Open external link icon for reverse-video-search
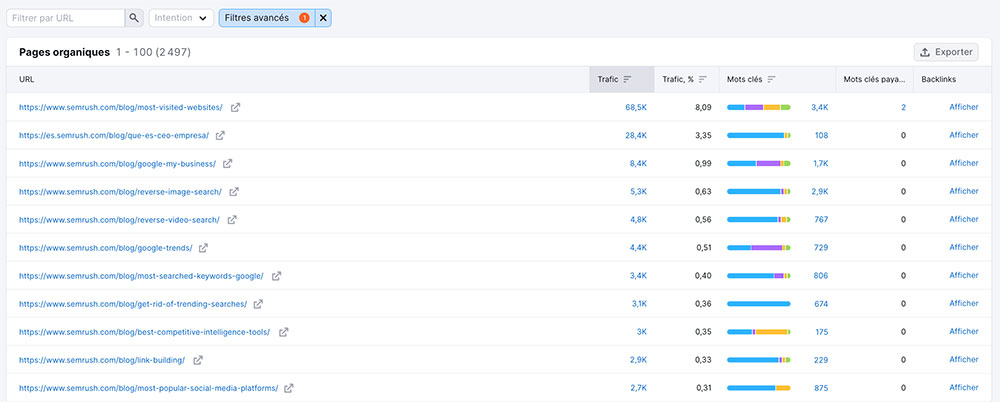Image resolution: width=1000 pixels, height=402 pixels. (x=232, y=220)
